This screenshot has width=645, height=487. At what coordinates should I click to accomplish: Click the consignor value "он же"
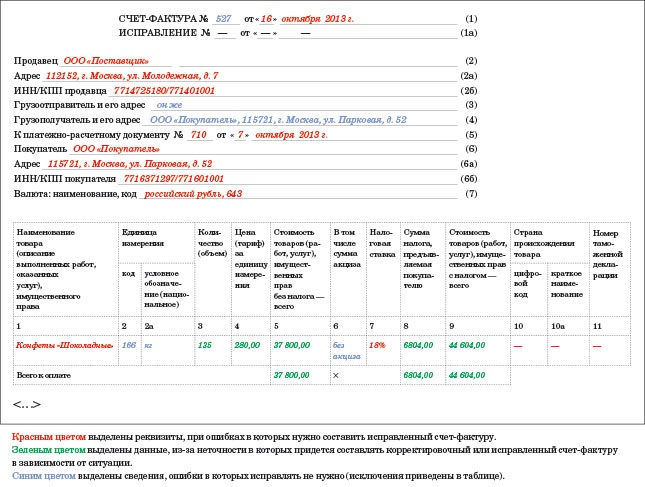(170, 105)
